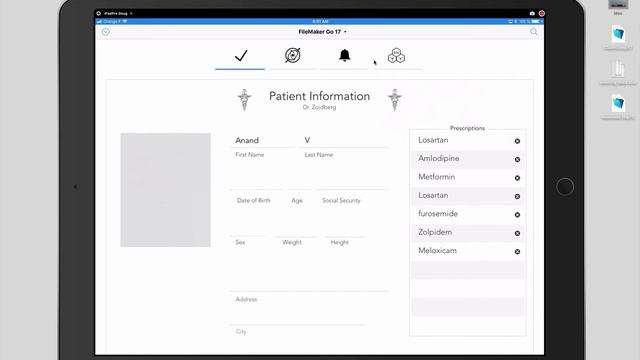
Task: Click the Dr. Zoidberg subtitle
Action: pos(319,107)
